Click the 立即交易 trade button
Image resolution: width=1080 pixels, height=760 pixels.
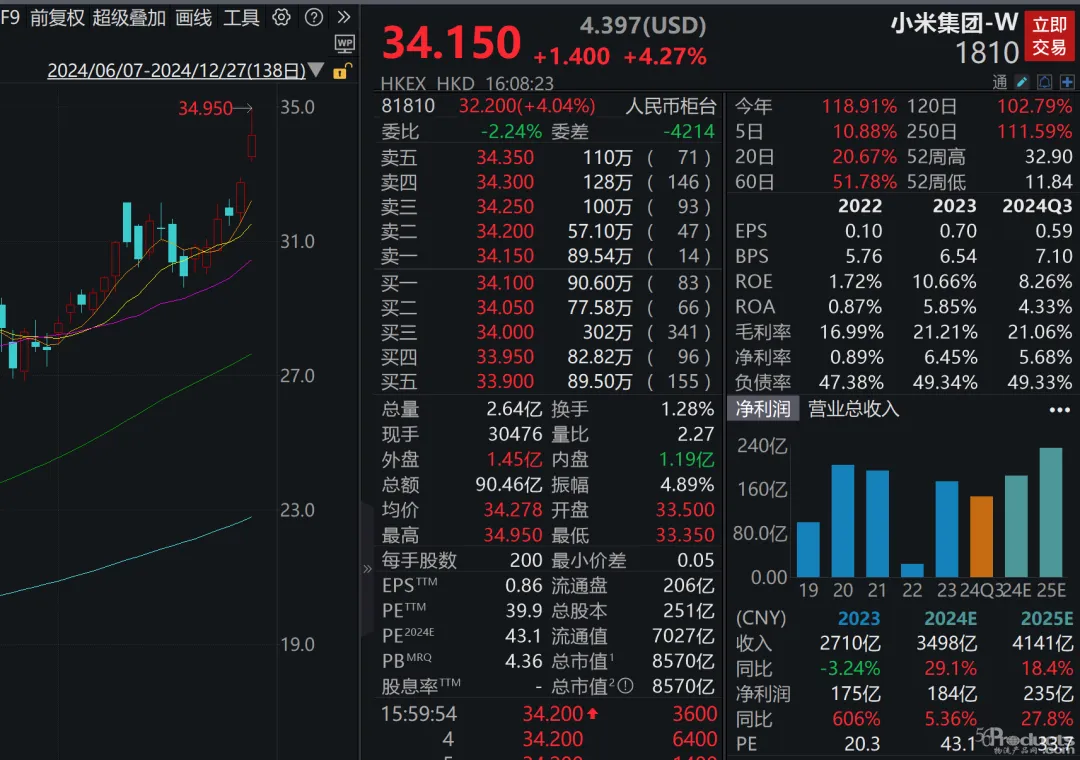tap(1049, 36)
